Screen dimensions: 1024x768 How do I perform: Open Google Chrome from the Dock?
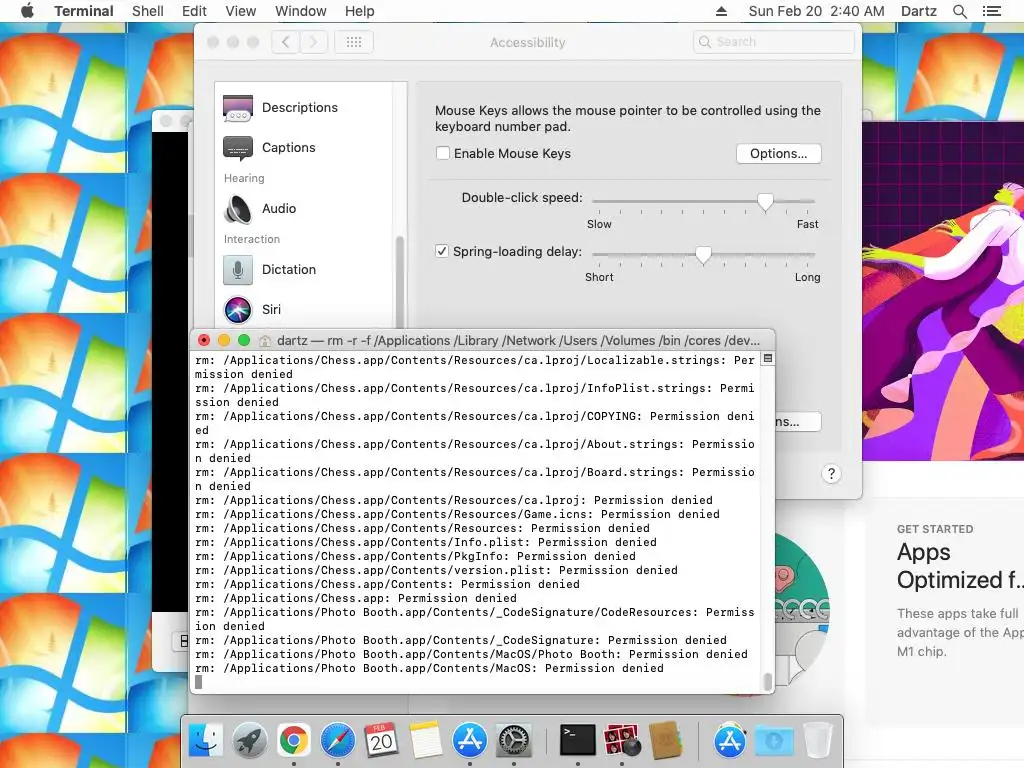point(293,741)
